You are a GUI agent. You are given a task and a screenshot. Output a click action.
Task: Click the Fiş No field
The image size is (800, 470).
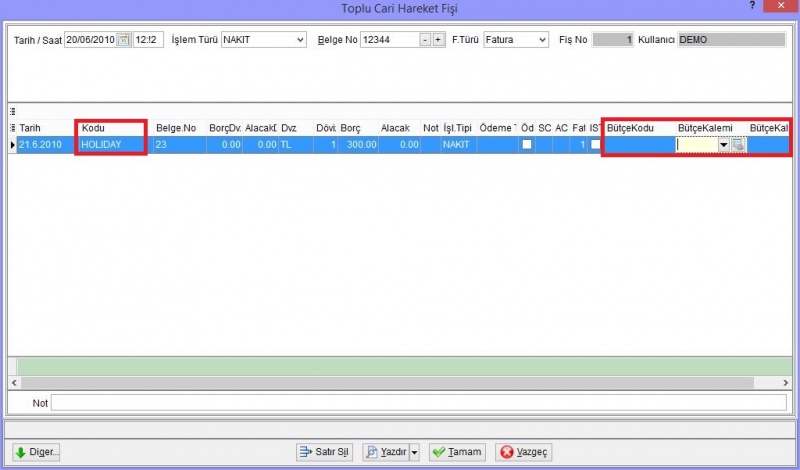613,40
